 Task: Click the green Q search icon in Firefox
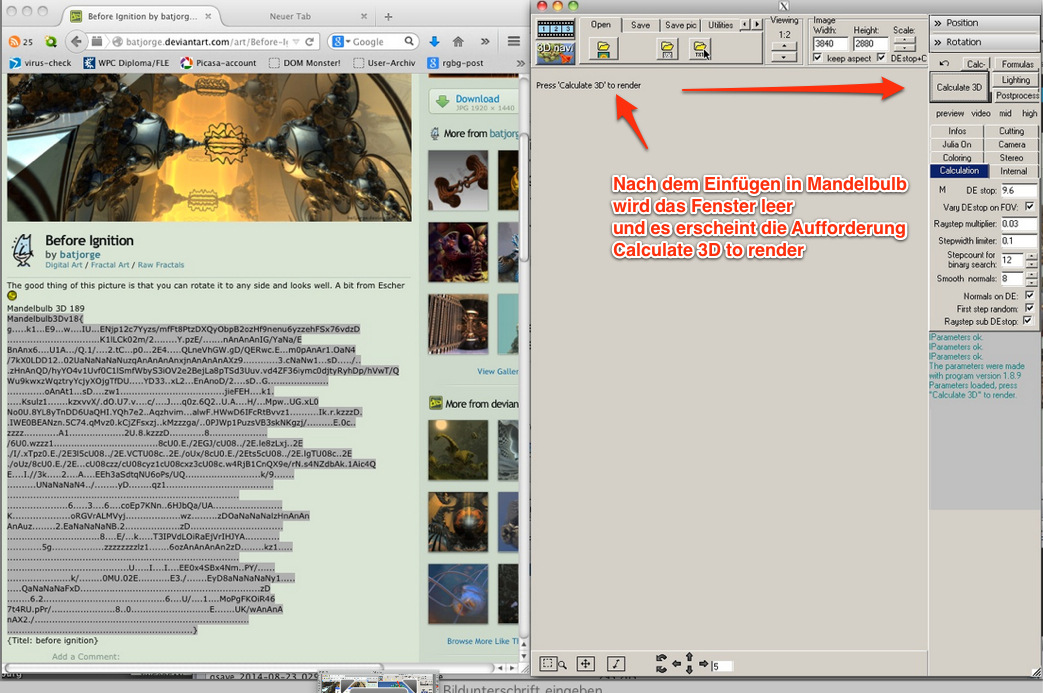tap(51, 41)
